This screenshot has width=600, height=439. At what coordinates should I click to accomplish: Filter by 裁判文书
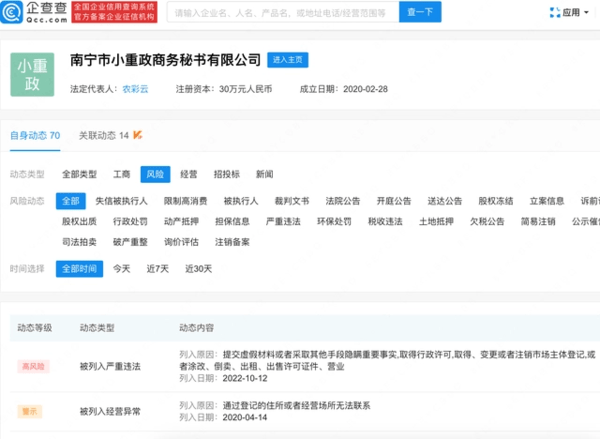tap(292, 201)
